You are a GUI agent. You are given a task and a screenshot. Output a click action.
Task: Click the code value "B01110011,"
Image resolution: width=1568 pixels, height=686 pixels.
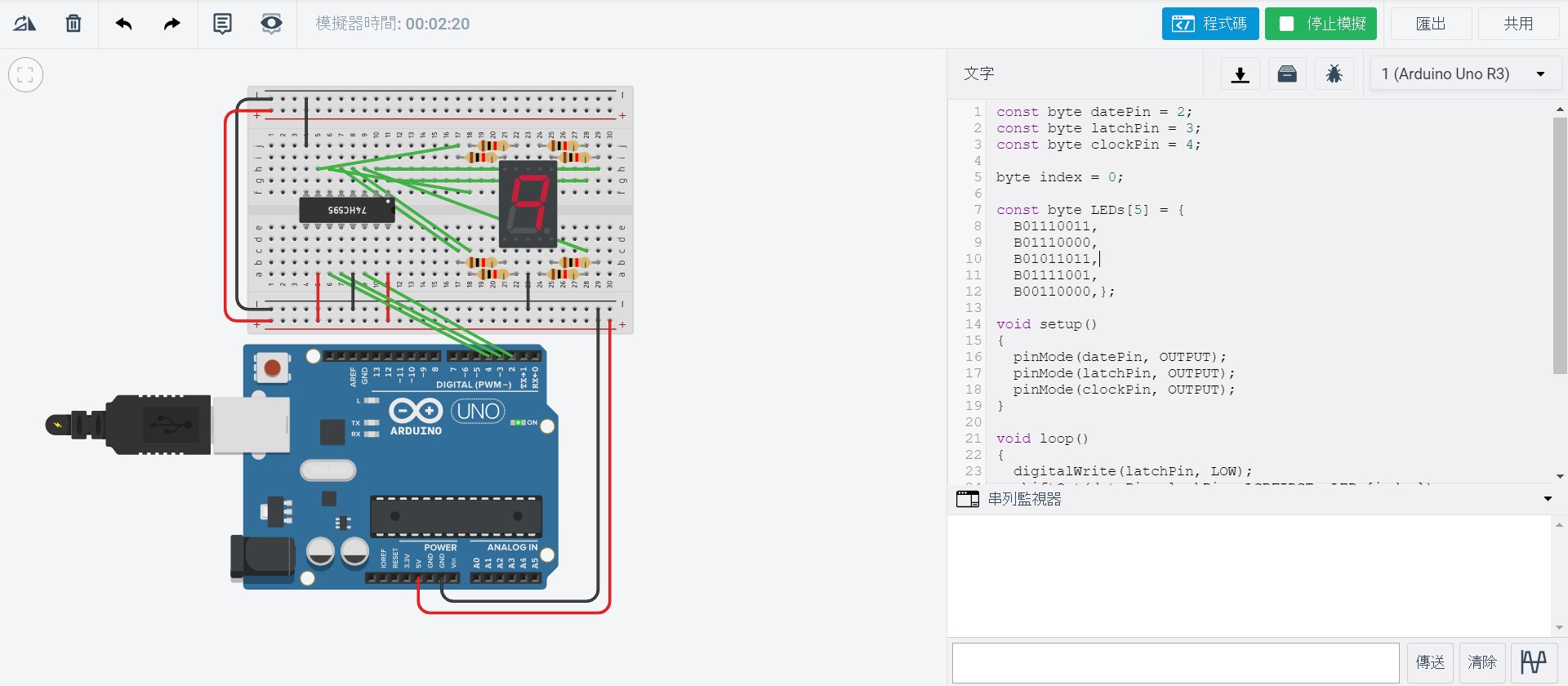(x=1055, y=226)
